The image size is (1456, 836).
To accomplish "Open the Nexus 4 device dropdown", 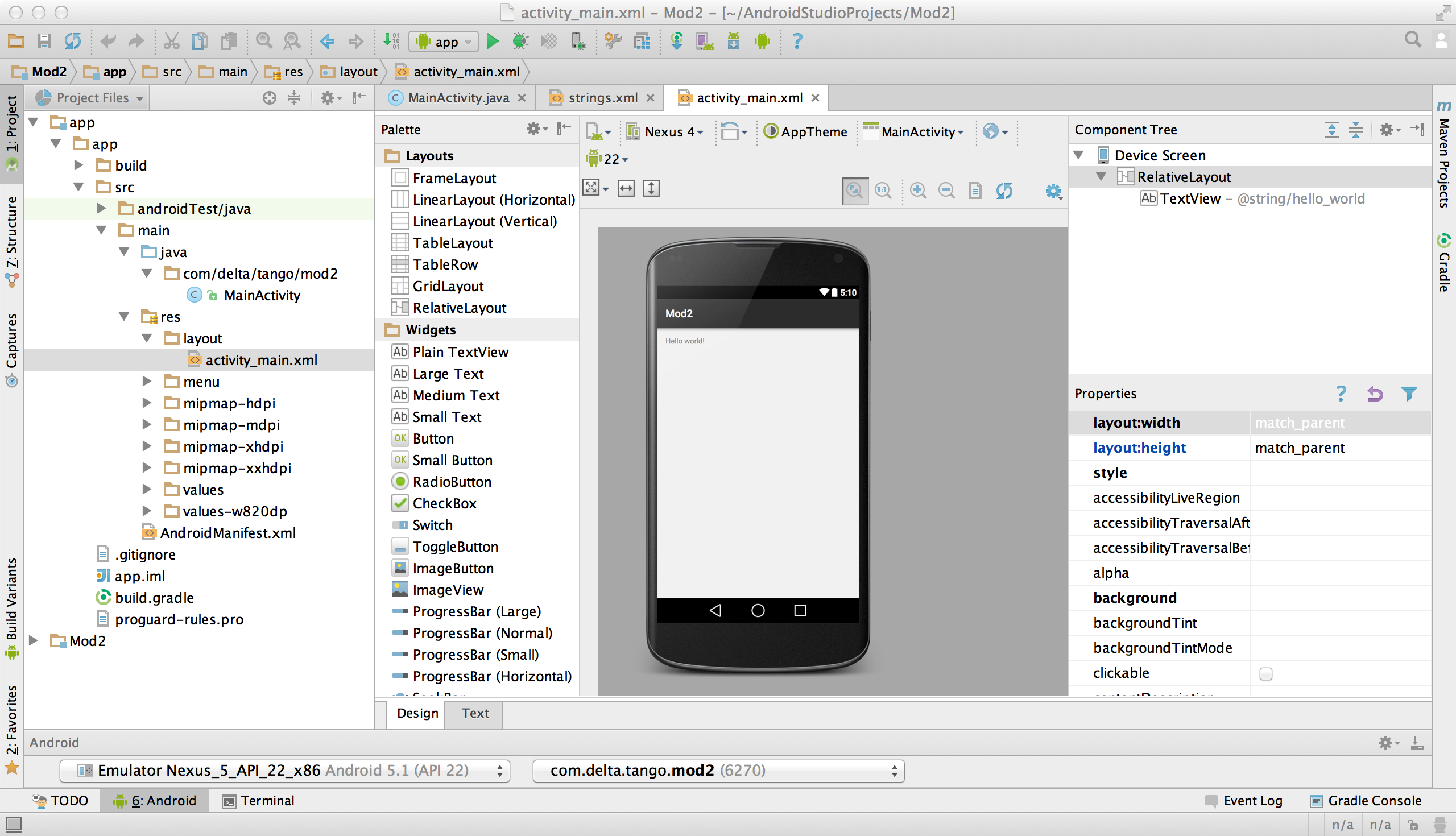I will 666,131.
